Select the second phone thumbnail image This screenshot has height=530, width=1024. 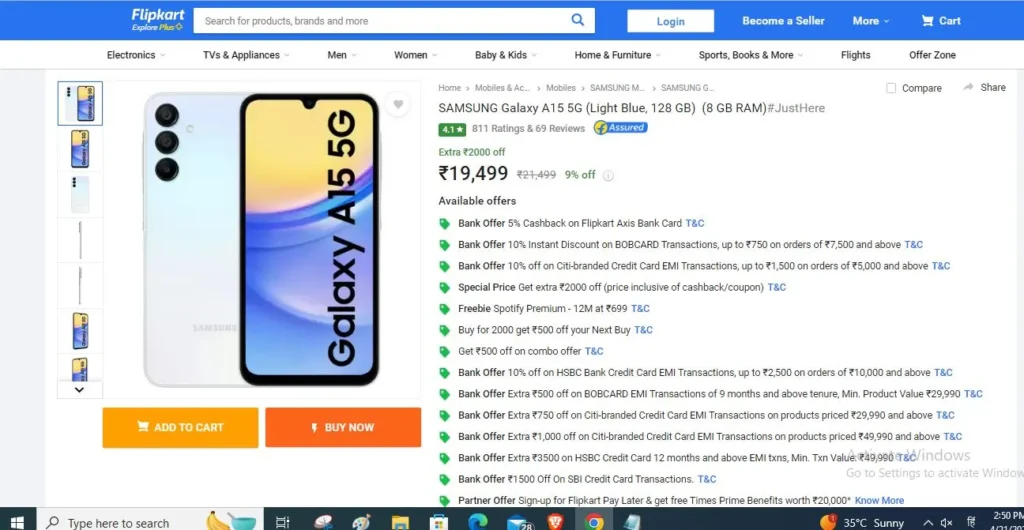pos(80,149)
